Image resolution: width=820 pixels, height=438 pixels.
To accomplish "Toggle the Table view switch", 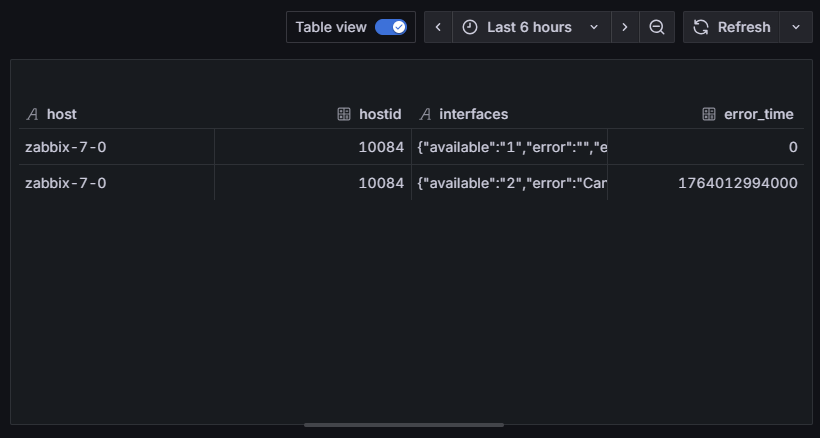I will tap(390, 27).
